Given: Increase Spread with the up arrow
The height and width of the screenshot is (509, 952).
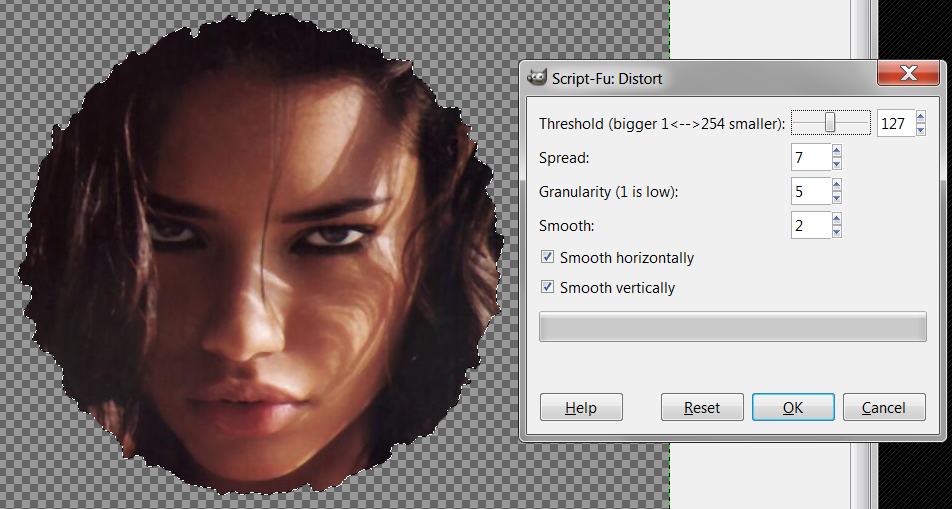Looking at the screenshot, I should click(x=837, y=151).
